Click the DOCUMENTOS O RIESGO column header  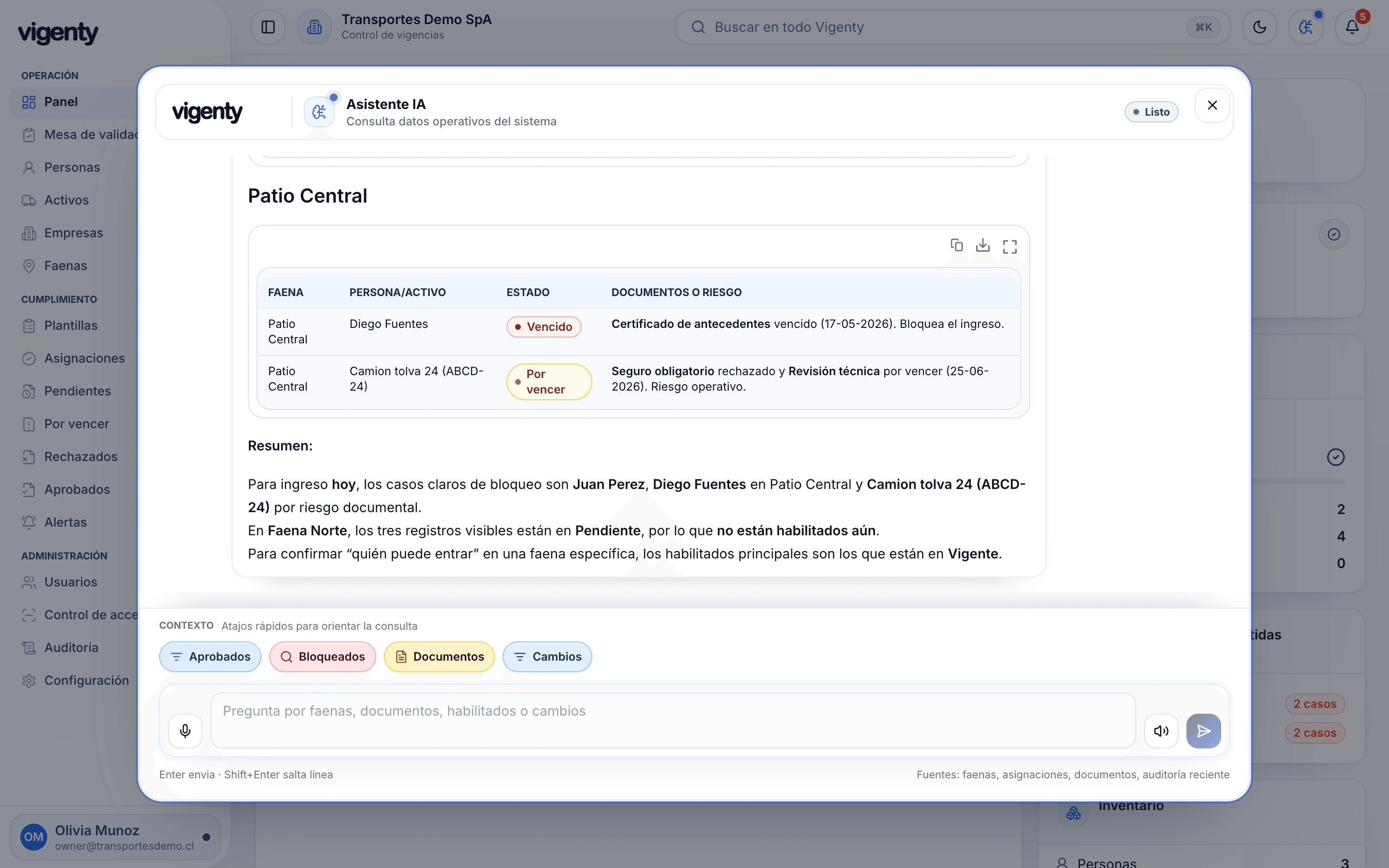(x=676, y=292)
